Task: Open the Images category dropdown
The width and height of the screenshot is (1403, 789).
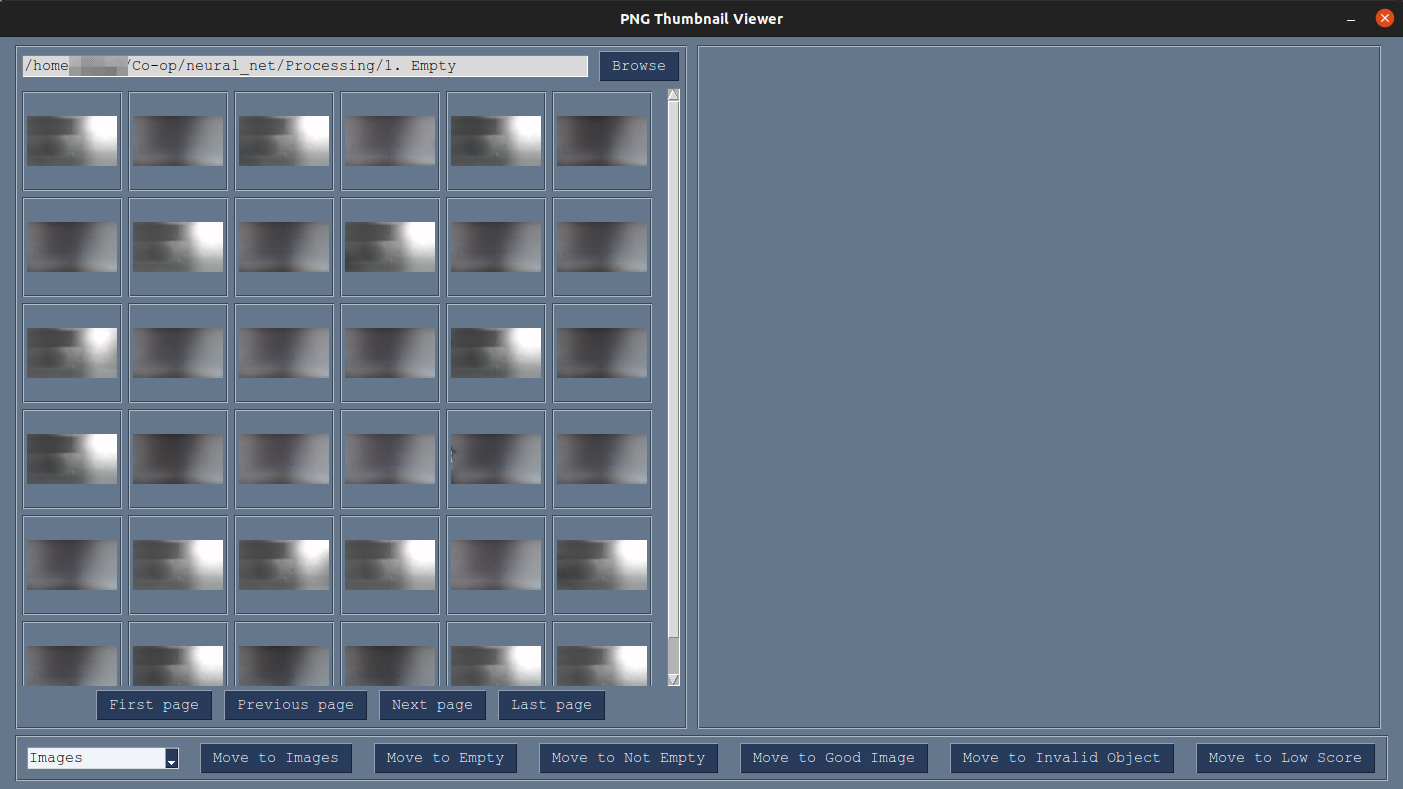Action: [x=171, y=758]
